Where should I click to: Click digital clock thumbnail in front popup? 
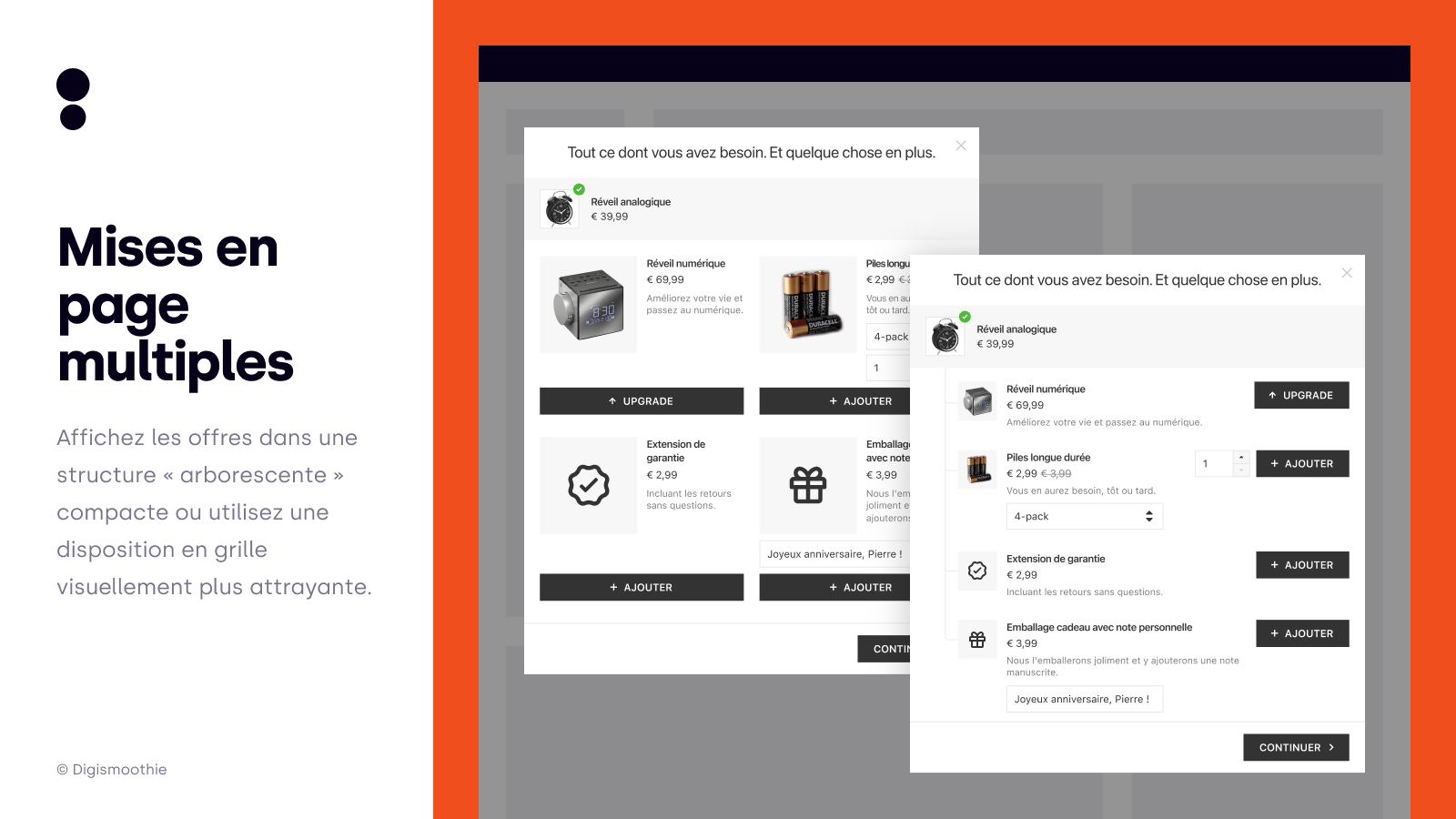click(x=977, y=400)
